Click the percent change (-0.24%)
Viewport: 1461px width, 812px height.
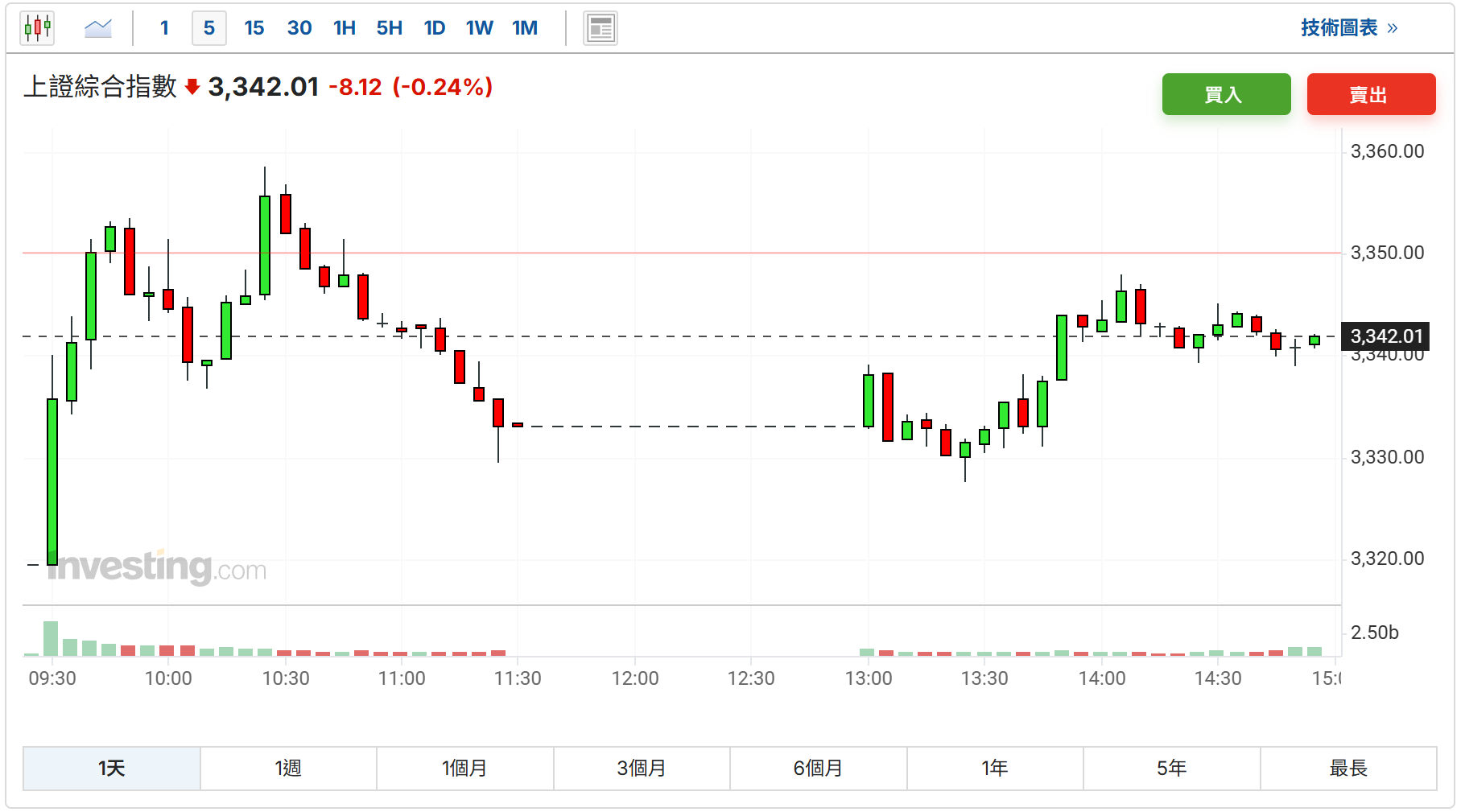tap(443, 87)
